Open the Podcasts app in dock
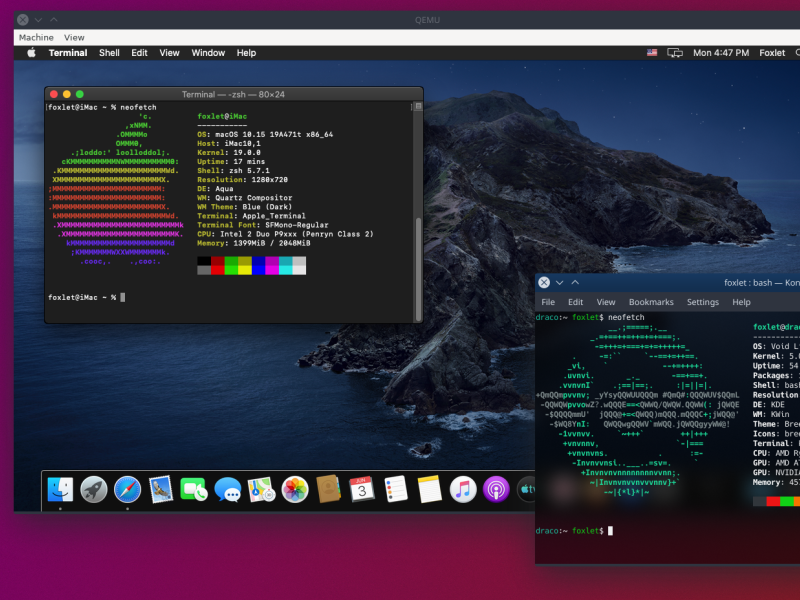The height and width of the screenshot is (600, 800). coord(495,489)
